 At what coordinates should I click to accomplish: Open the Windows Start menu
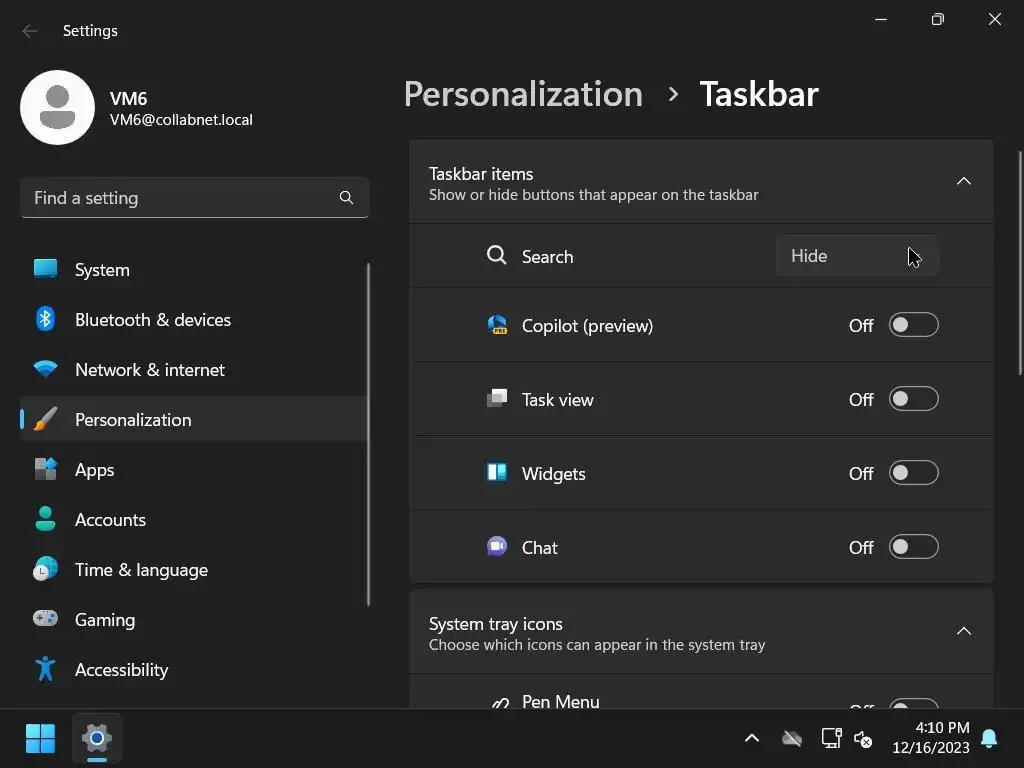[x=40, y=739]
